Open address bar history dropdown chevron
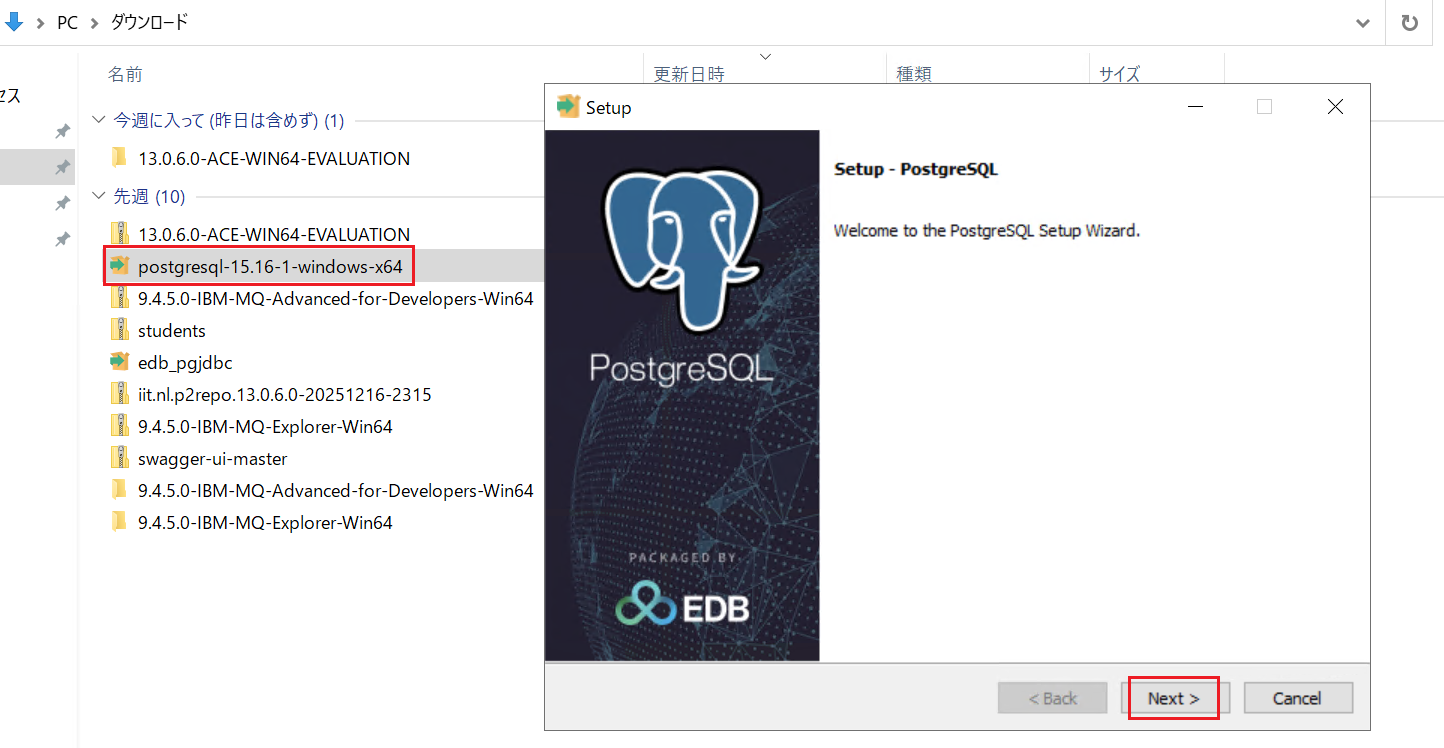1444x748 pixels. pos(1363,23)
